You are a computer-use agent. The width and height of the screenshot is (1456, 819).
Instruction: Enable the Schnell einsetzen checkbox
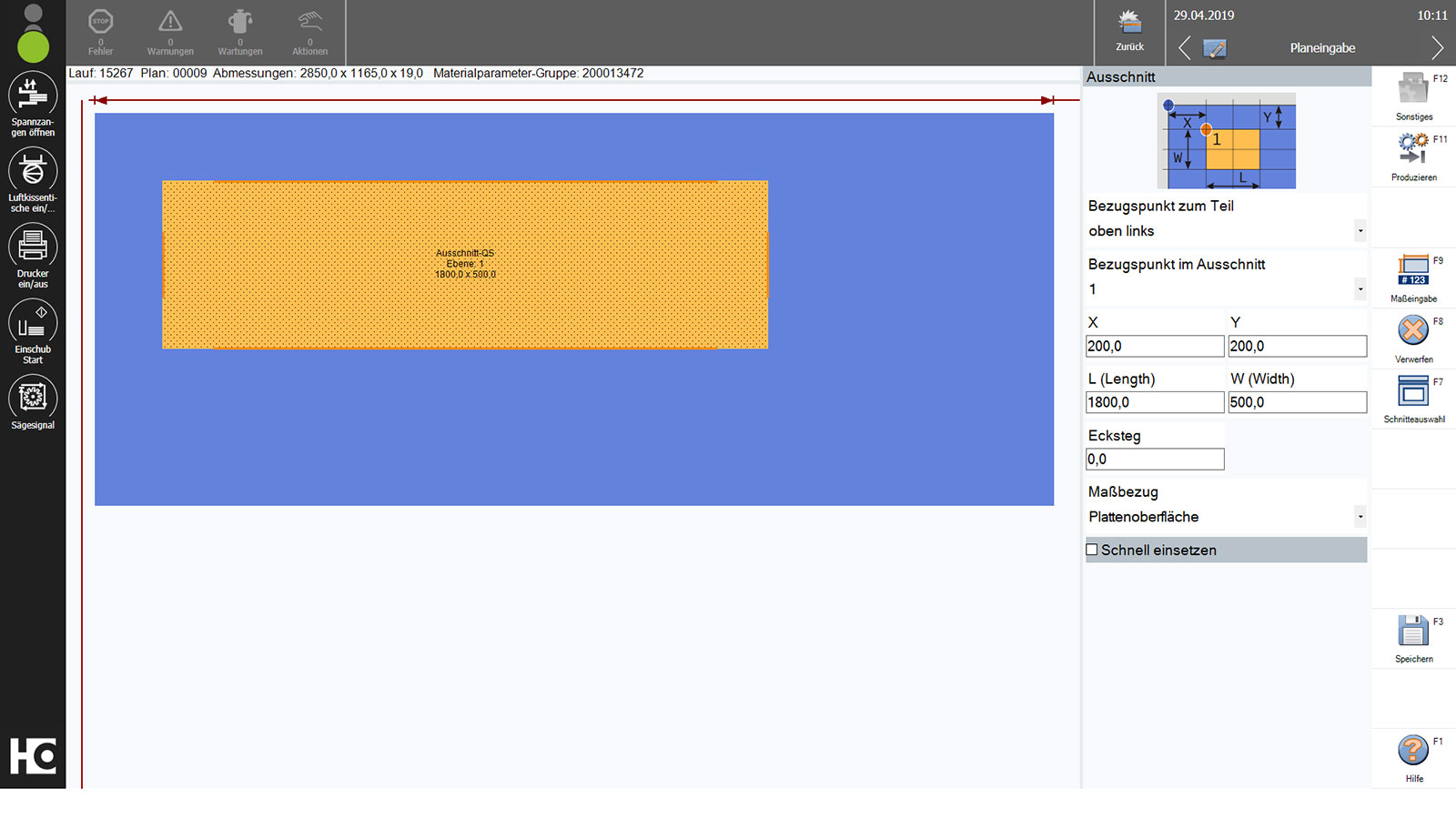tap(1092, 550)
